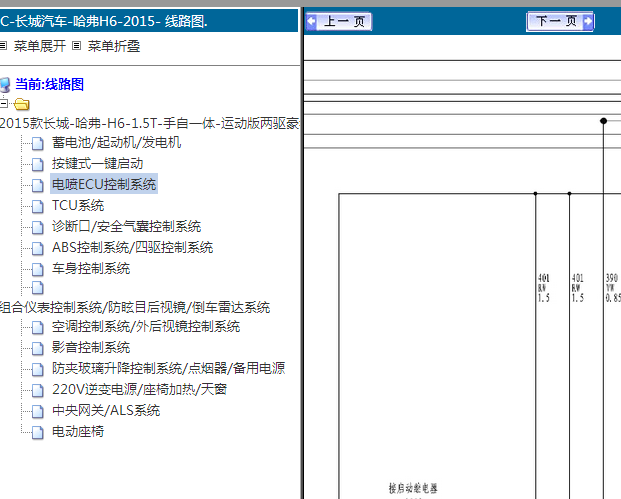
Task: Open ABS控制系统/四驱控制系统 diagram
Action: [133, 248]
